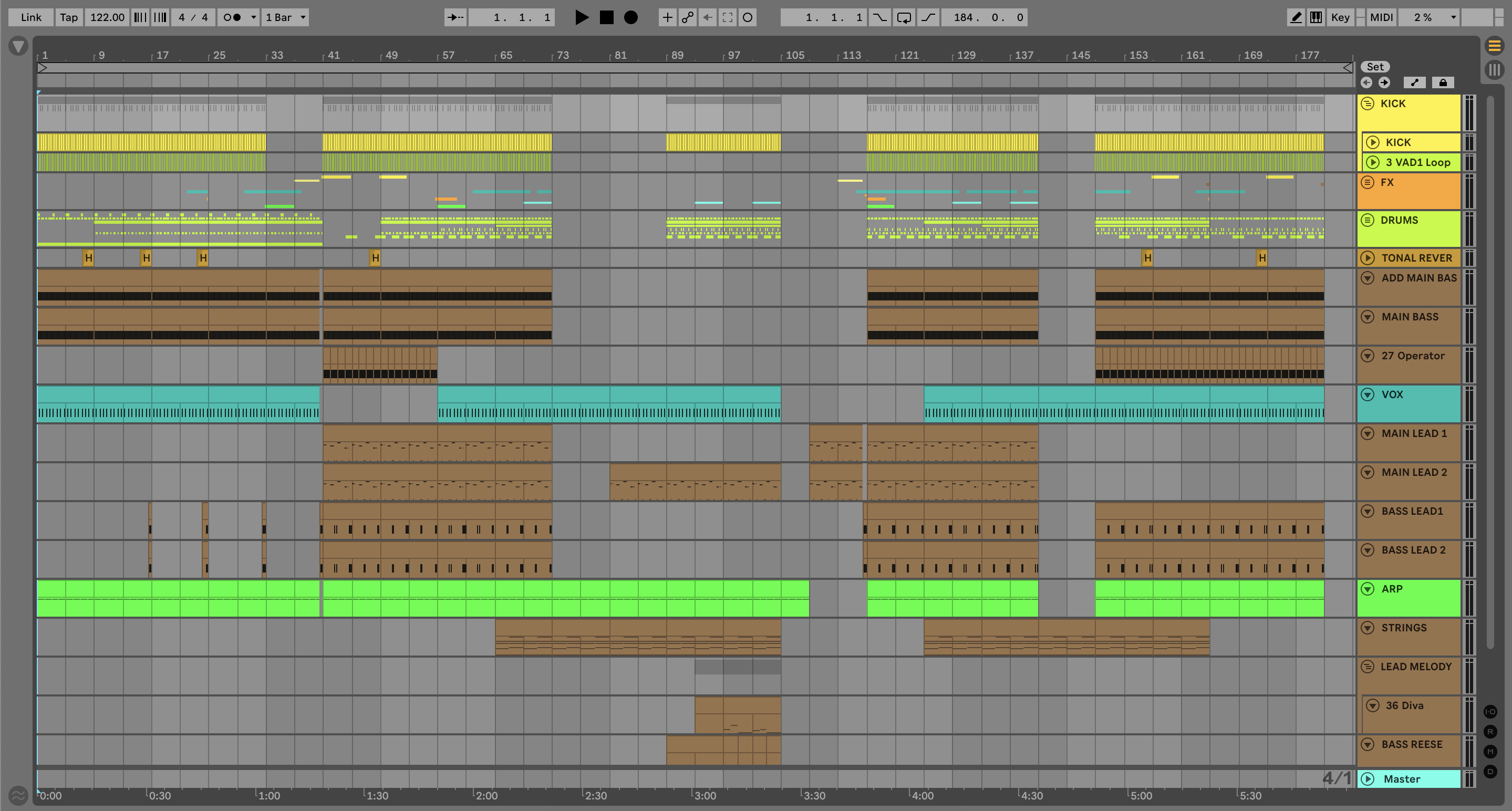Enable the Draw Mode pencil icon
Screen dimensions: 1512x811
click(x=1296, y=17)
